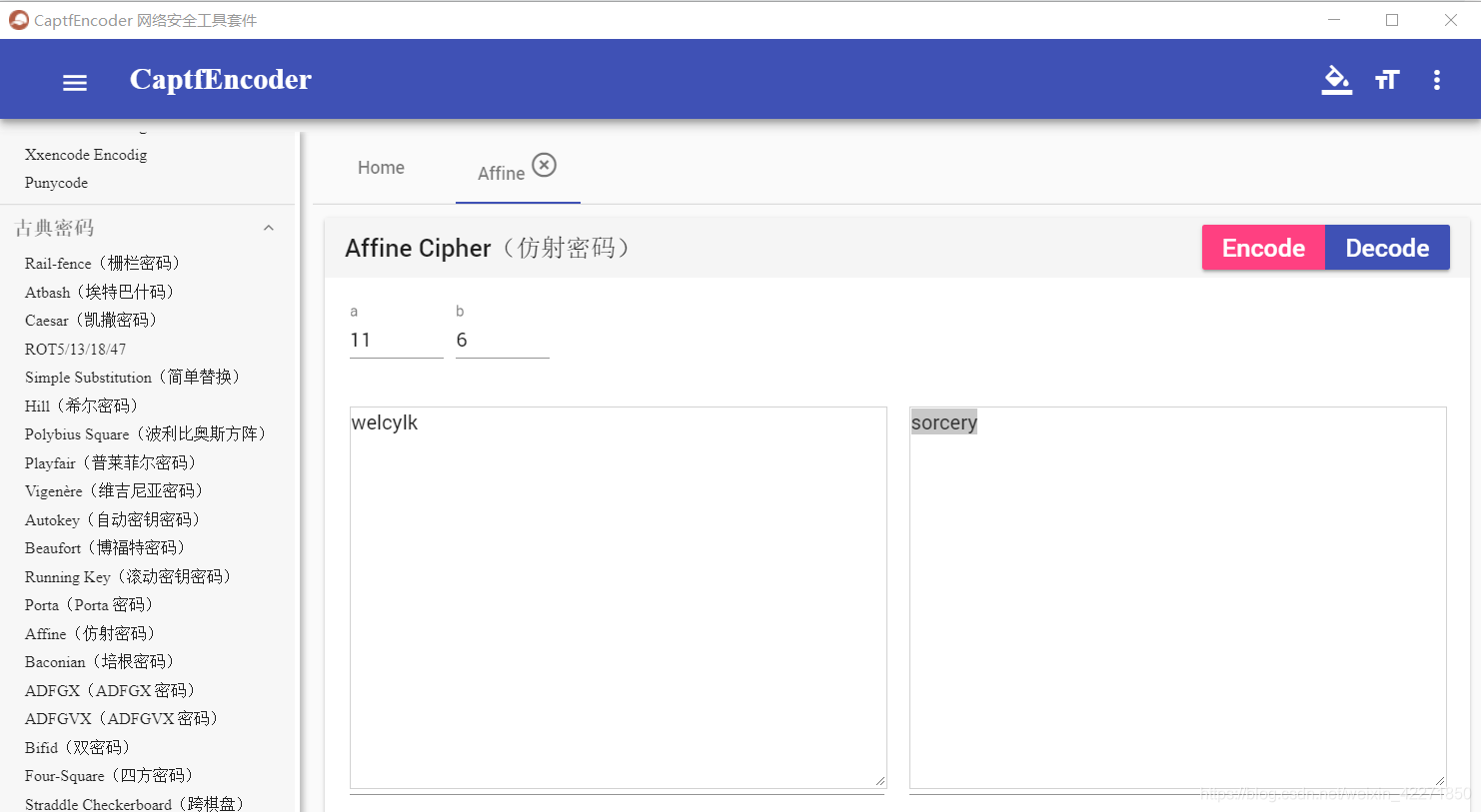Maximize the CaptfEncoder window
This screenshot has height=812, width=1481.
[x=1392, y=20]
